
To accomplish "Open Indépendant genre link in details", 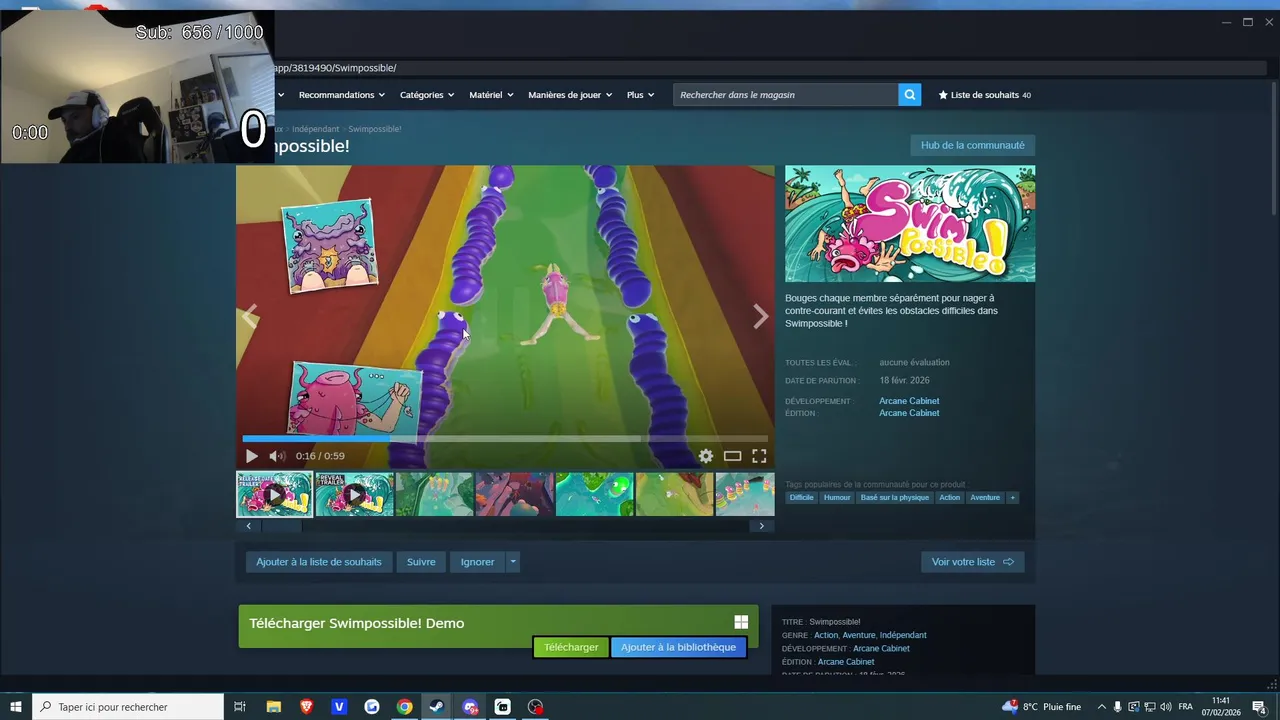I will (x=903, y=635).
